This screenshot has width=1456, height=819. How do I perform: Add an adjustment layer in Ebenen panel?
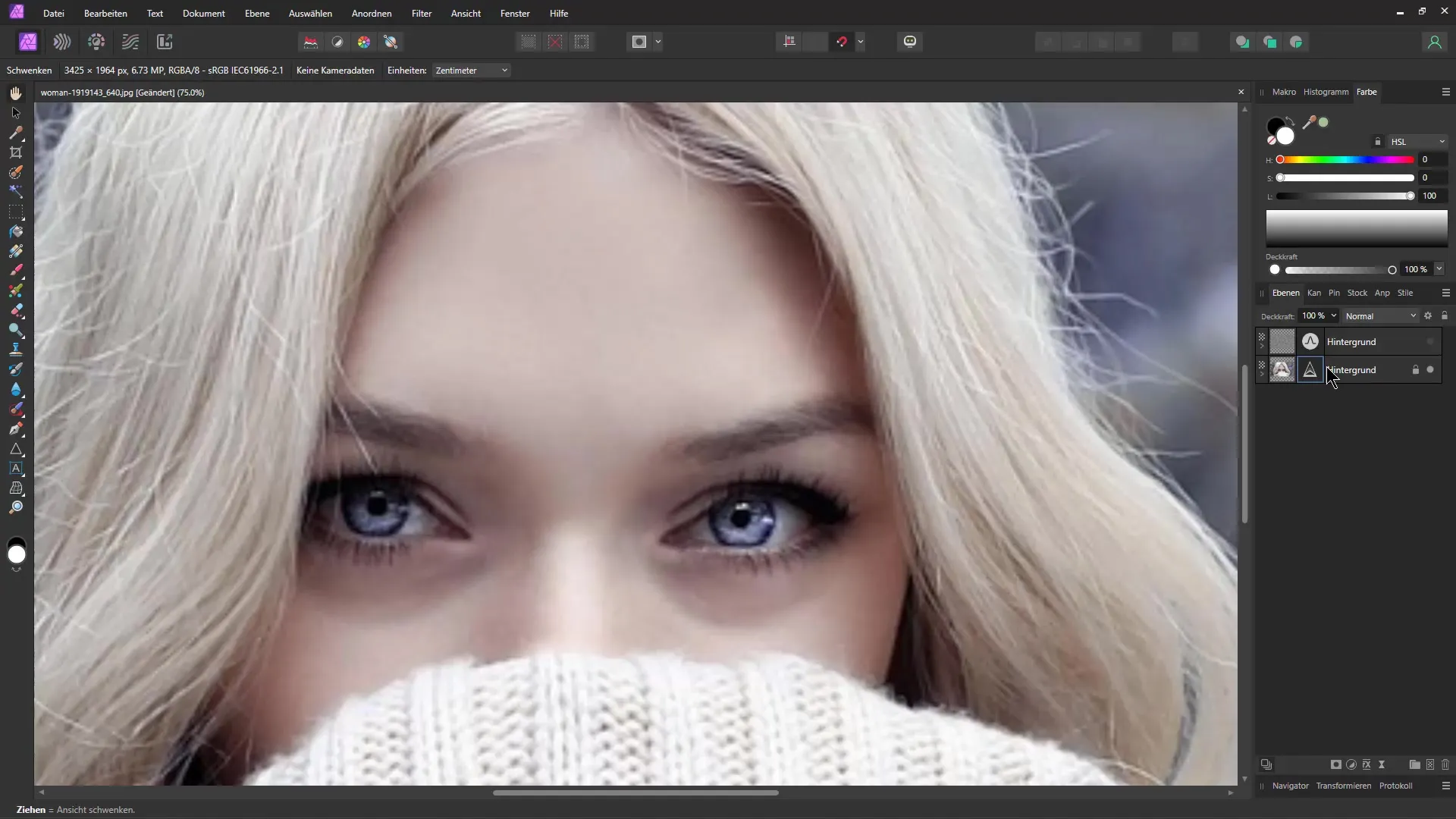click(x=1351, y=764)
